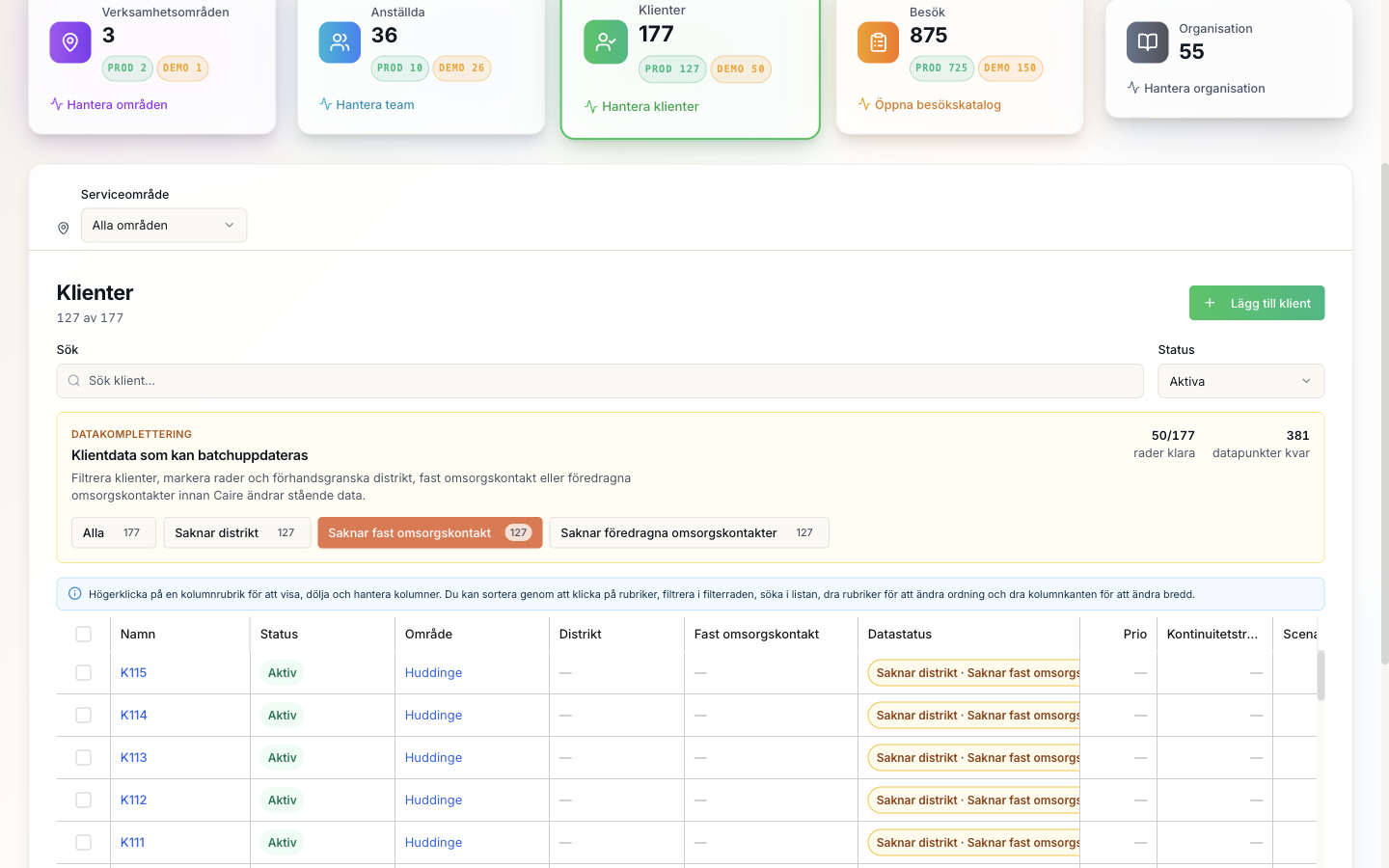This screenshot has height=868, width=1389.
Task: Click the purple location pin icon for Verksamhetsområden
Action: [x=70, y=42]
